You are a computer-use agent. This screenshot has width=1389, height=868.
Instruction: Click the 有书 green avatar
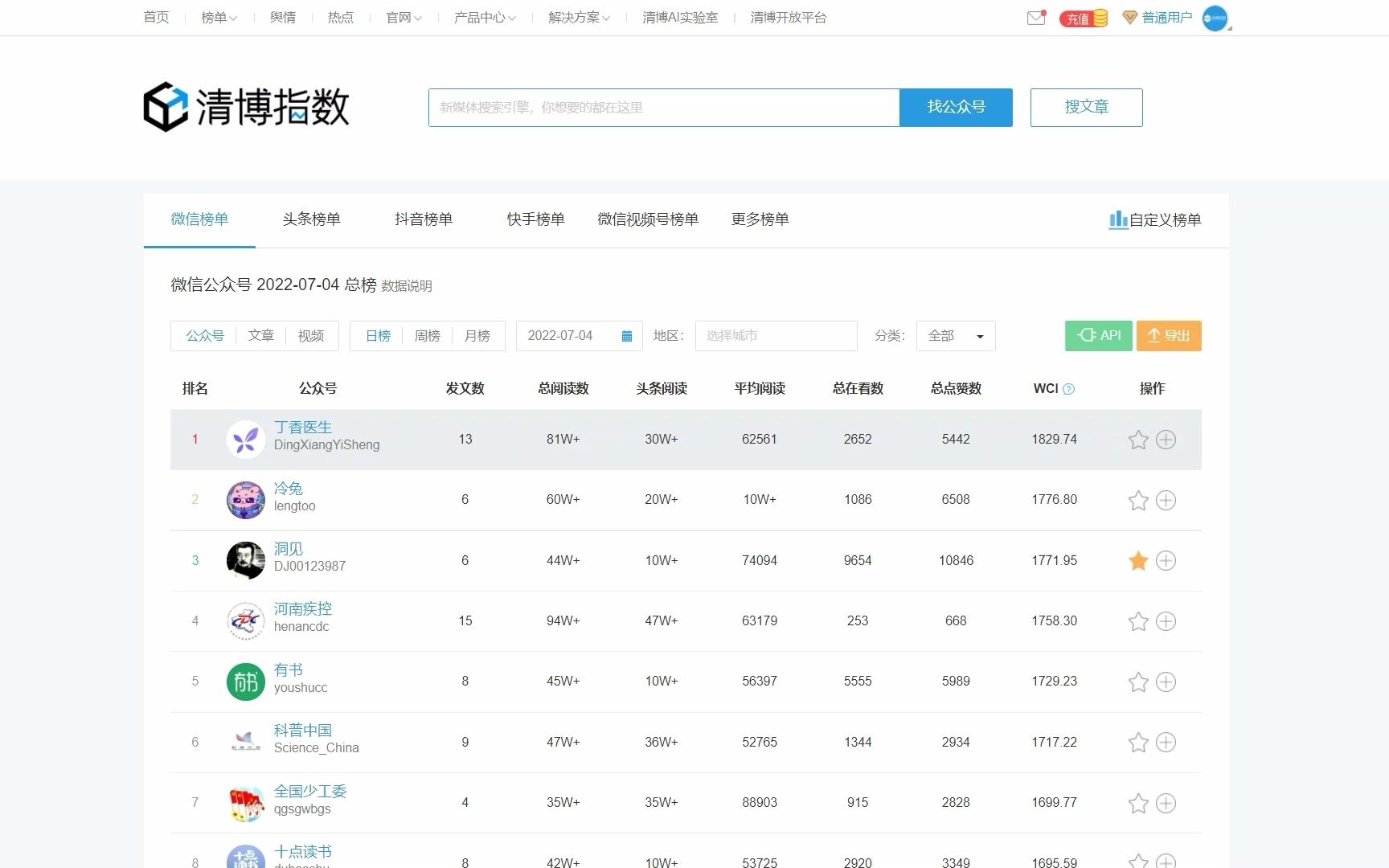coord(246,682)
